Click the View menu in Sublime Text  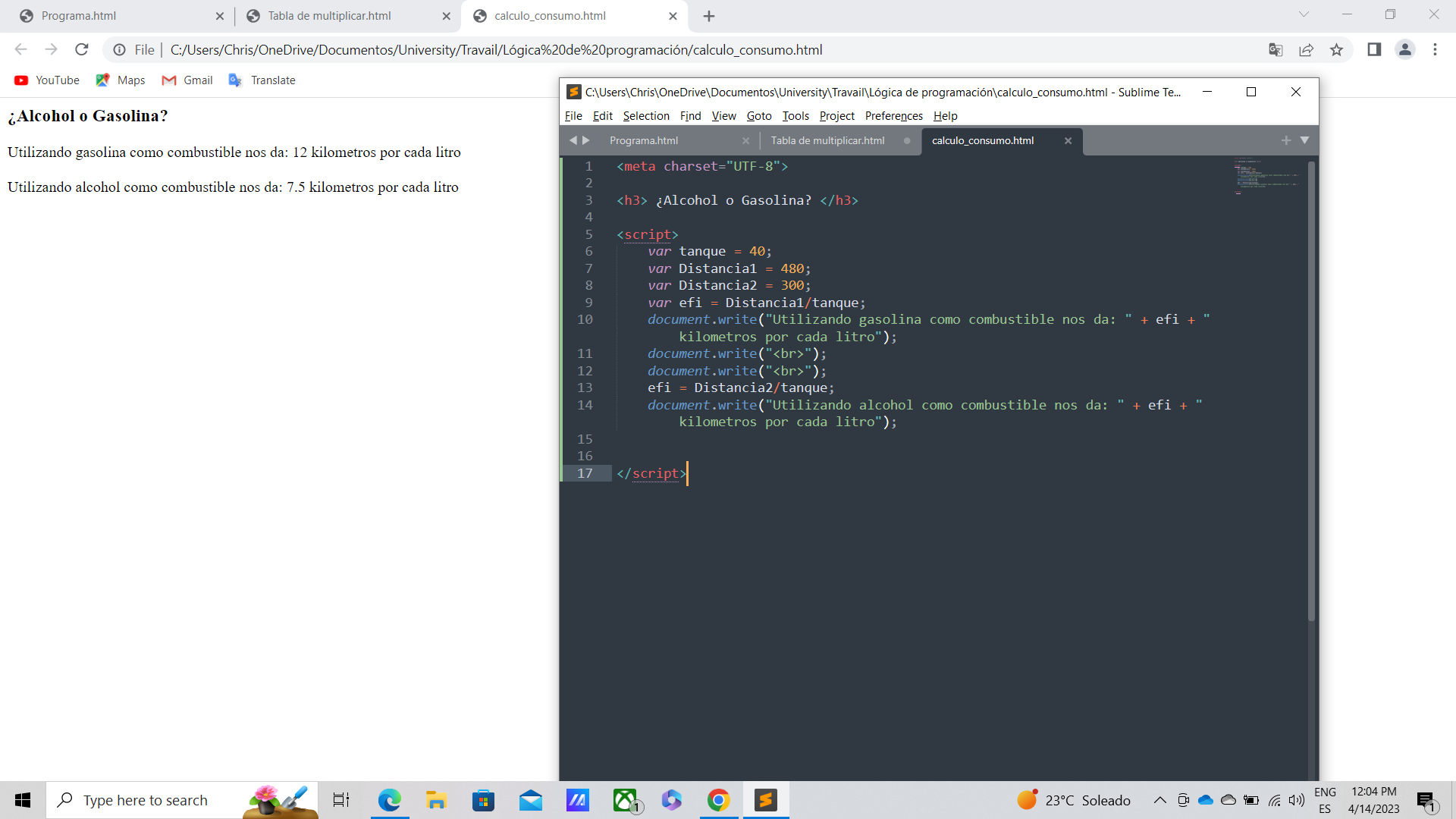pos(723,115)
